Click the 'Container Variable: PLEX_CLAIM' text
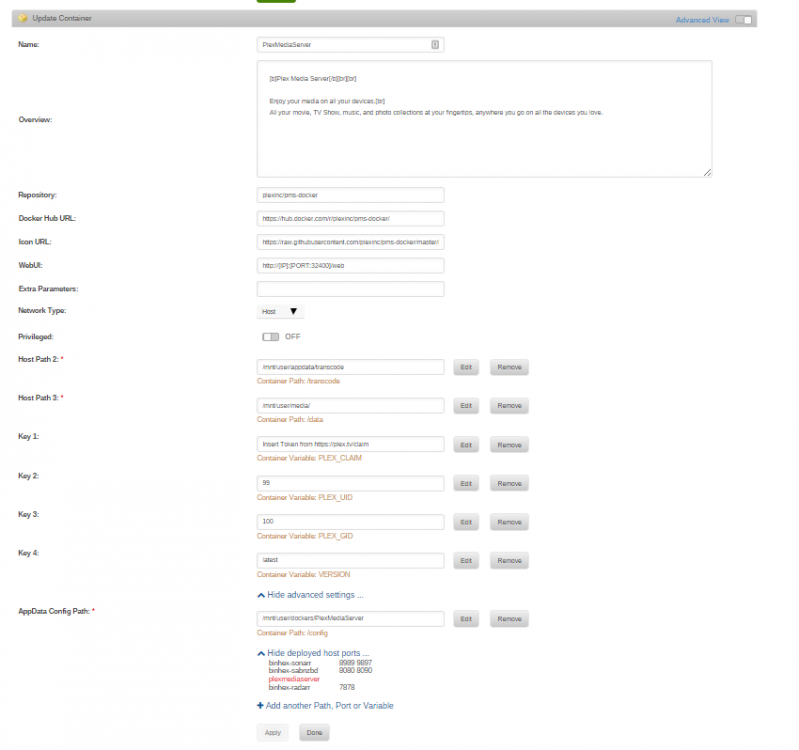This screenshot has height=750, width=799. (309, 458)
